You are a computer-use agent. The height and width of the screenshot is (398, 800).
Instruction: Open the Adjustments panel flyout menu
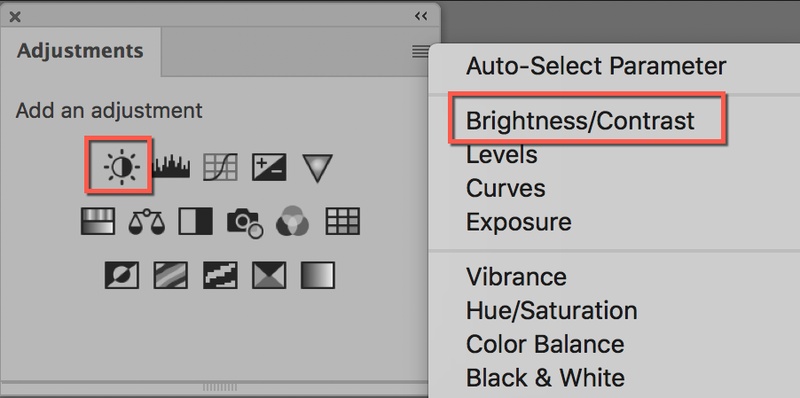click(420, 51)
